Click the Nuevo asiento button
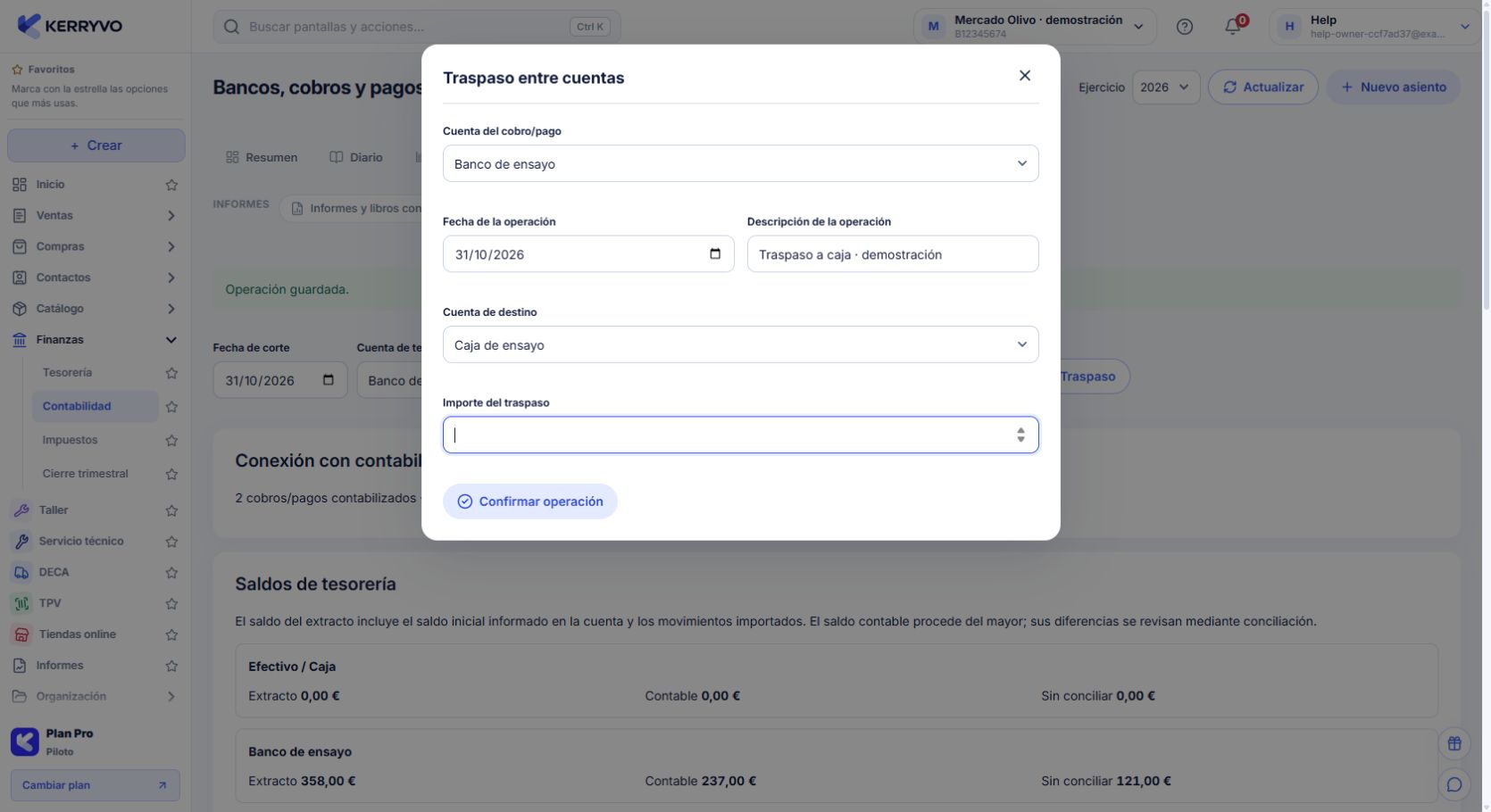The height and width of the screenshot is (812, 1491). [1394, 87]
